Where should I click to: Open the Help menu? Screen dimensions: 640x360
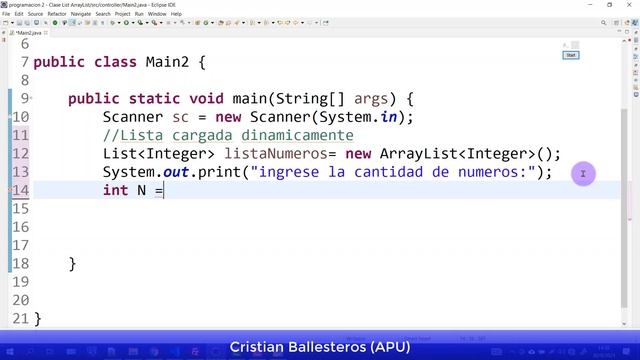click(x=176, y=14)
